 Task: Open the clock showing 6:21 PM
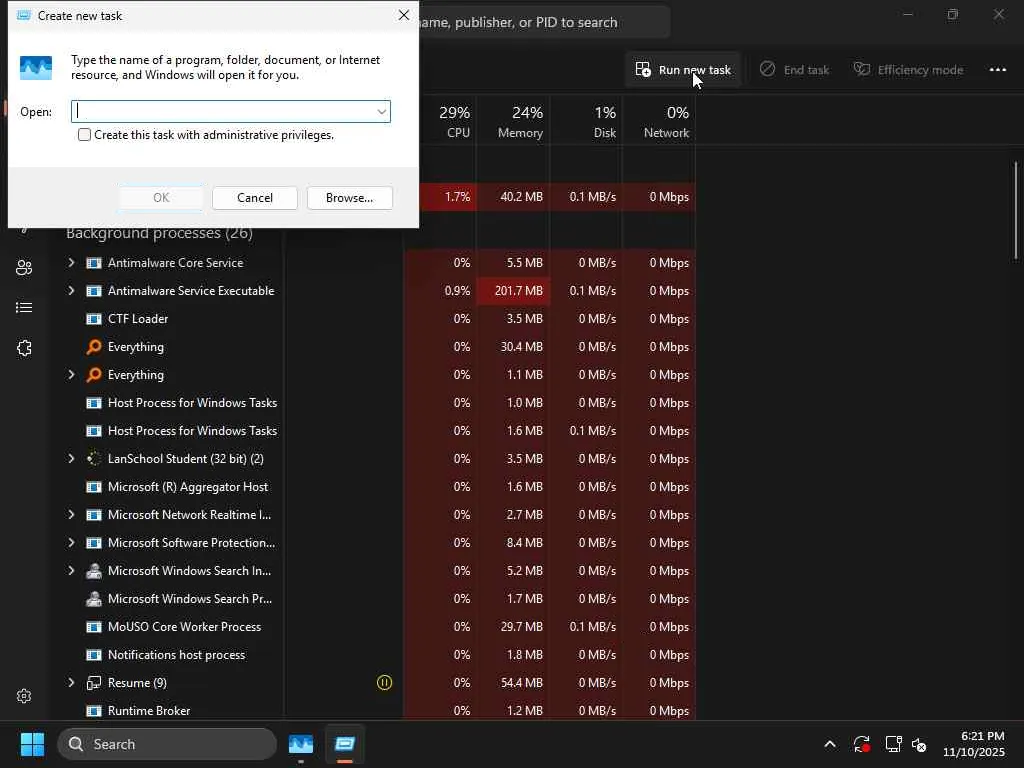[973, 744]
